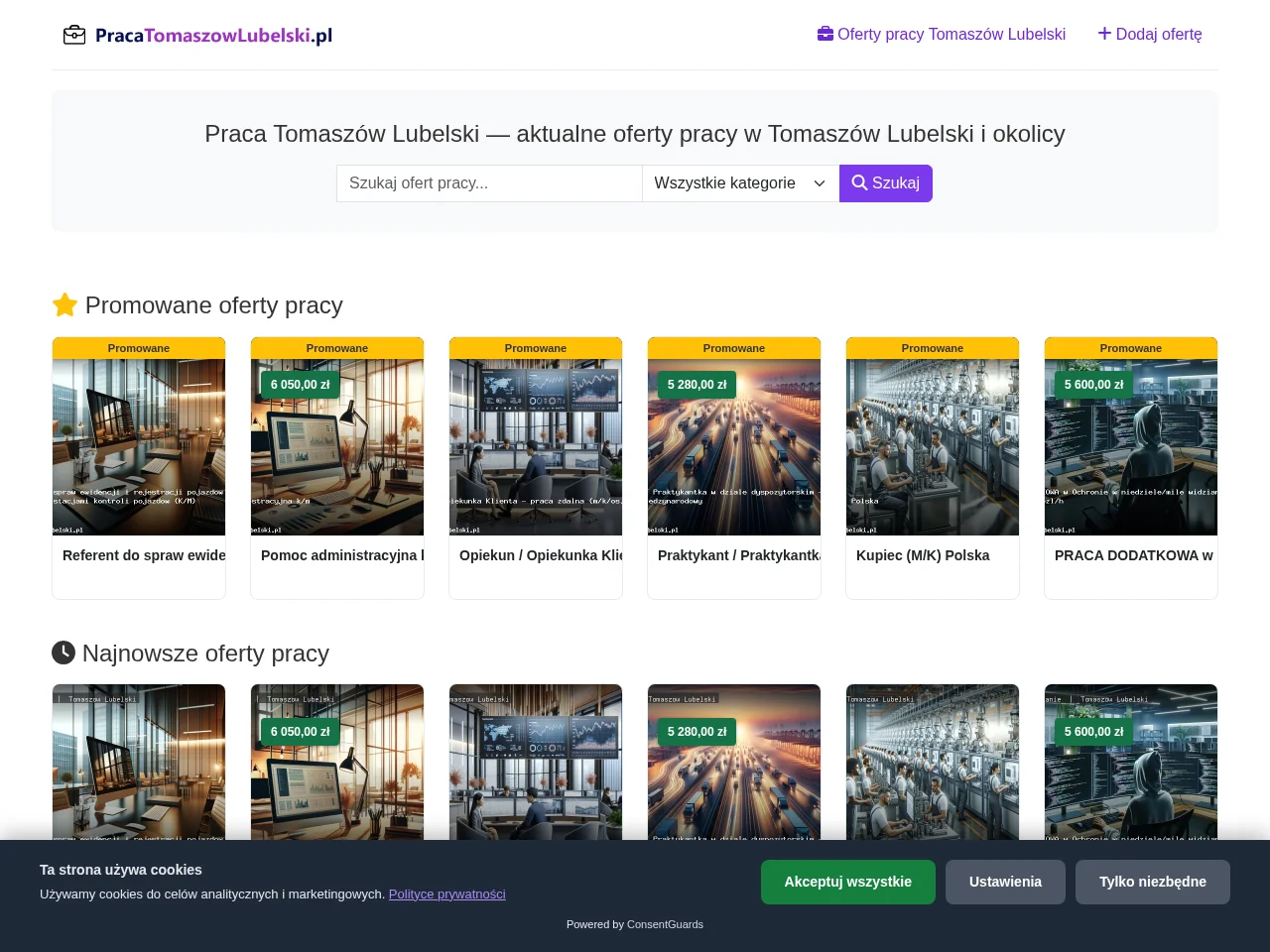This screenshot has width=1270, height=952.
Task: Click the Kupiec (M/K) Polska title
Action: (x=923, y=555)
